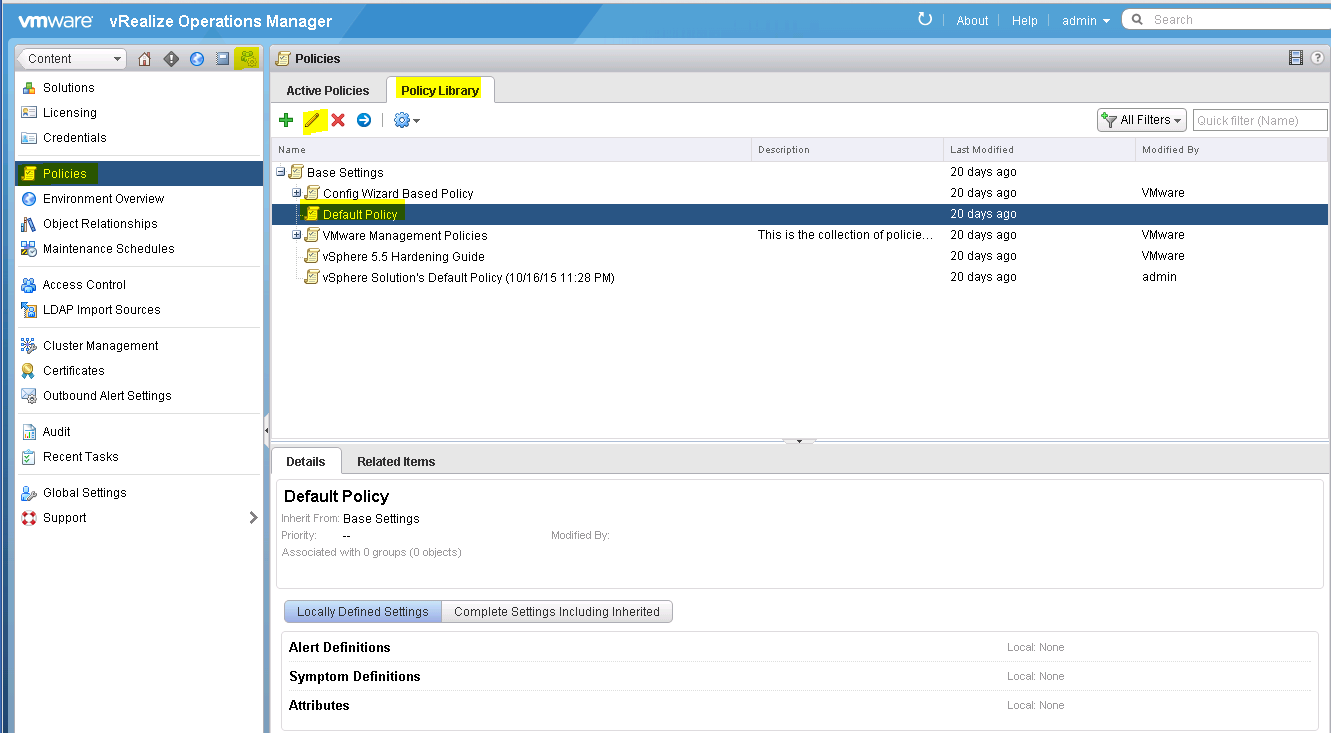
Task: Select vSphere Solution's Default Policy row
Action: [799, 277]
